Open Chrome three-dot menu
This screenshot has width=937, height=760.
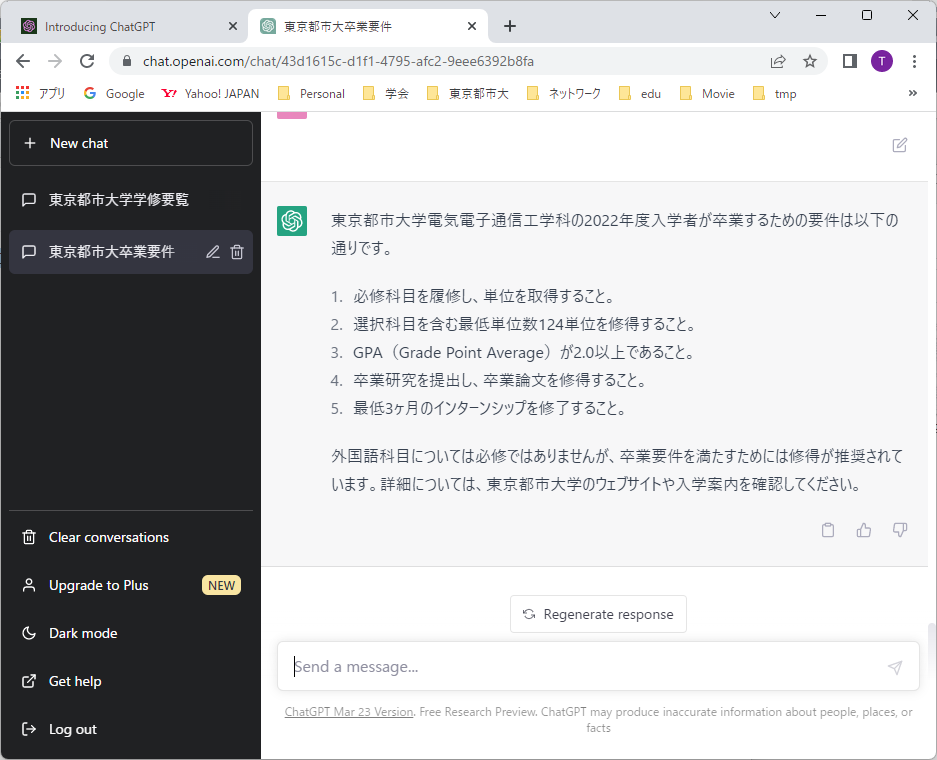point(914,61)
